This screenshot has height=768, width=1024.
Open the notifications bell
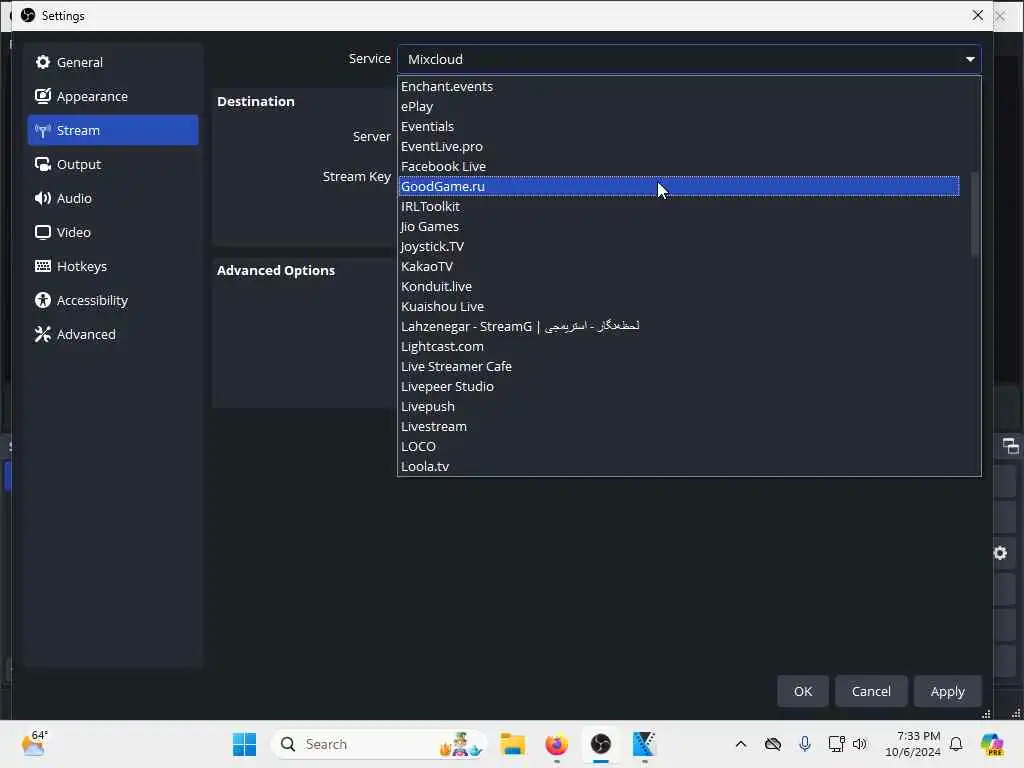[x=956, y=744]
